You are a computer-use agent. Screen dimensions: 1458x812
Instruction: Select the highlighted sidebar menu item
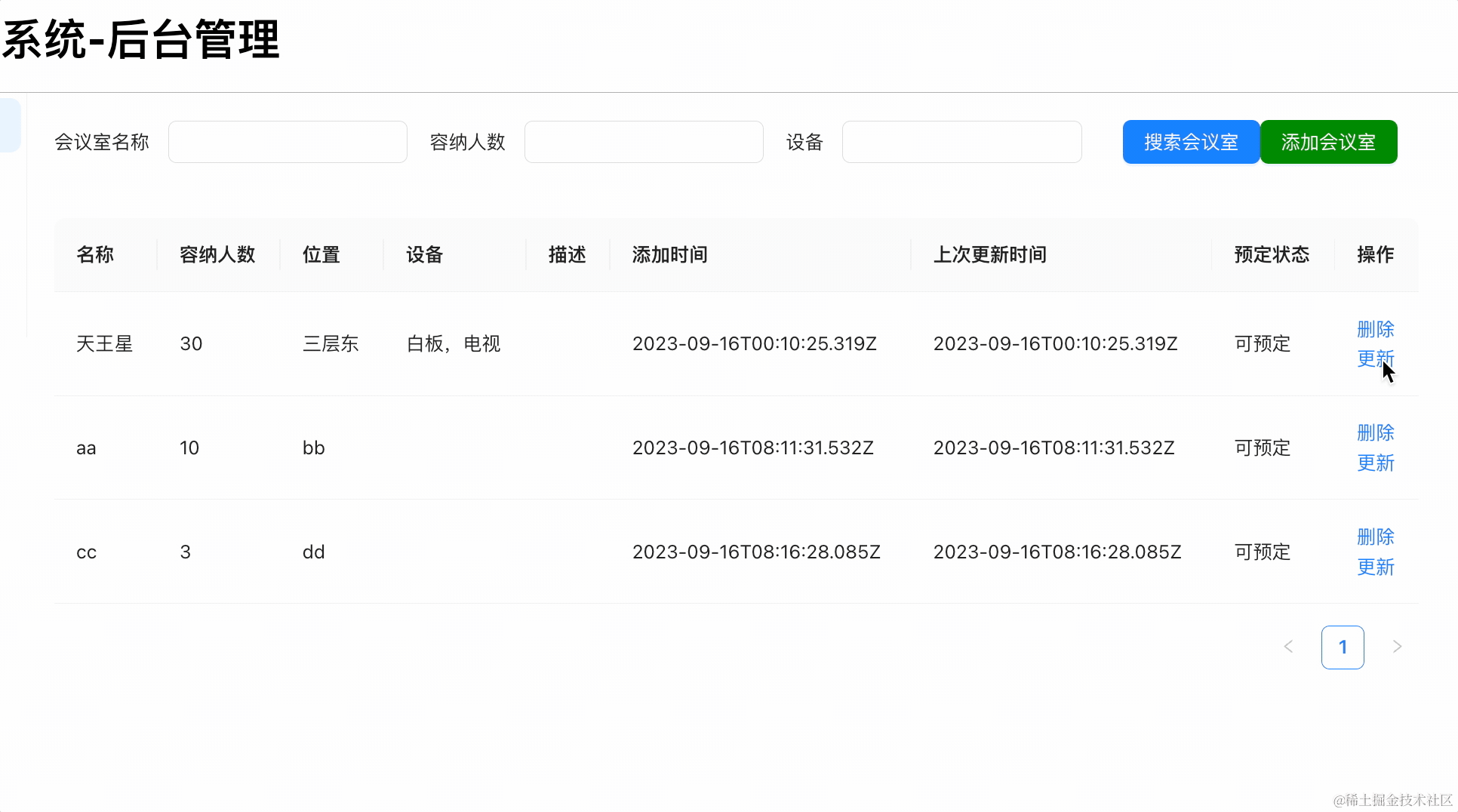tap(10, 125)
